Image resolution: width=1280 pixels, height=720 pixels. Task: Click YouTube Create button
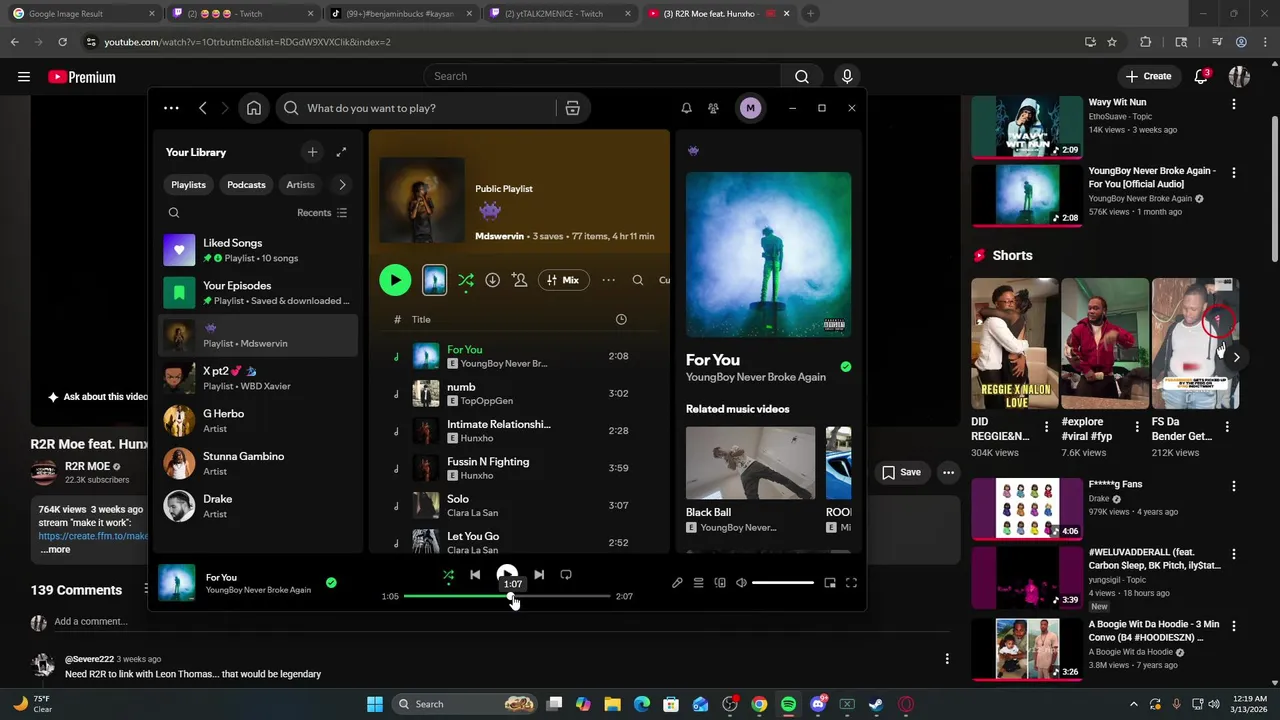coord(1148,76)
